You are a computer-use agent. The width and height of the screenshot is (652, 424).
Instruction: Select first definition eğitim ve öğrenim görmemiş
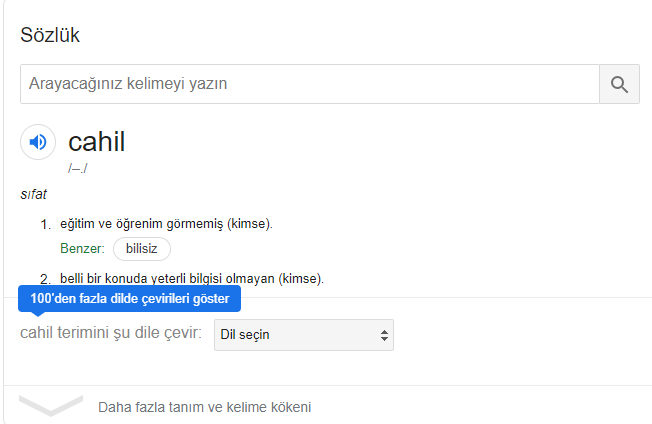click(x=166, y=223)
